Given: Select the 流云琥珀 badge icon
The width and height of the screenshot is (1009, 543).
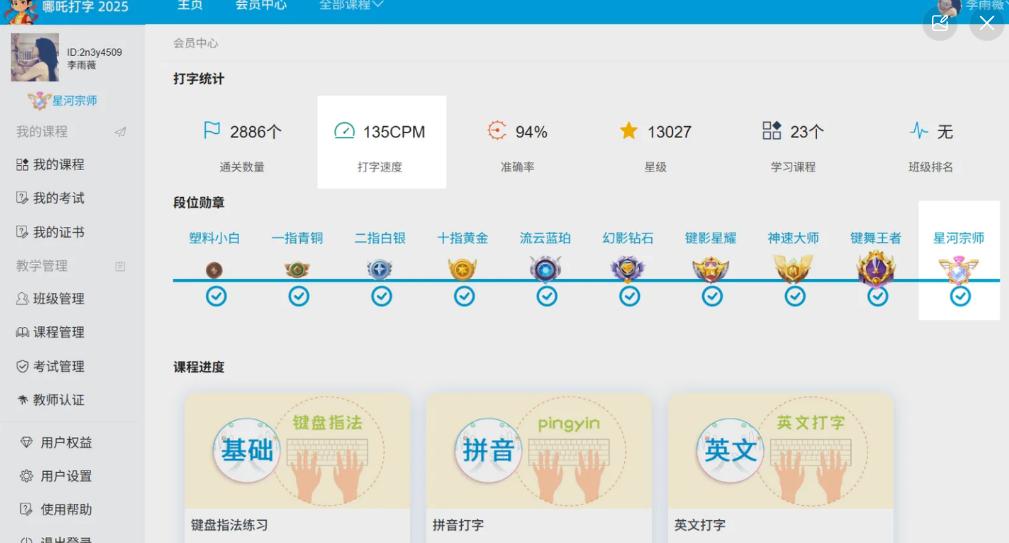Looking at the screenshot, I should click(x=546, y=270).
